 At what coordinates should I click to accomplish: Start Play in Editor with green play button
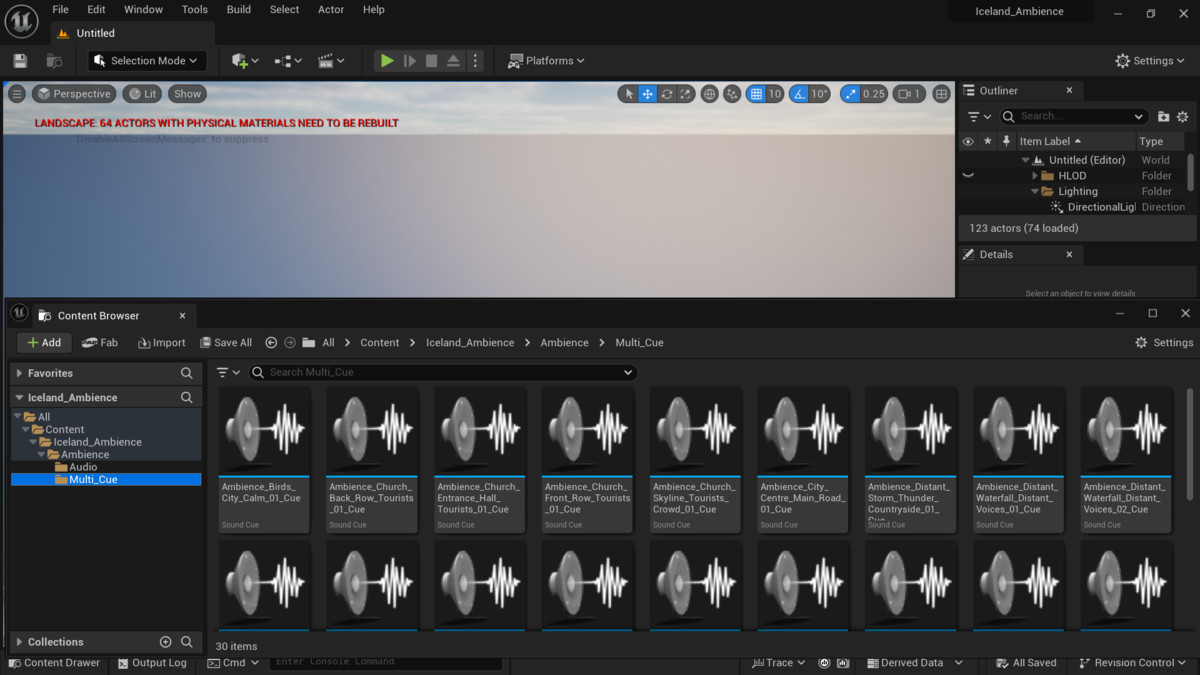tap(387, 61)
